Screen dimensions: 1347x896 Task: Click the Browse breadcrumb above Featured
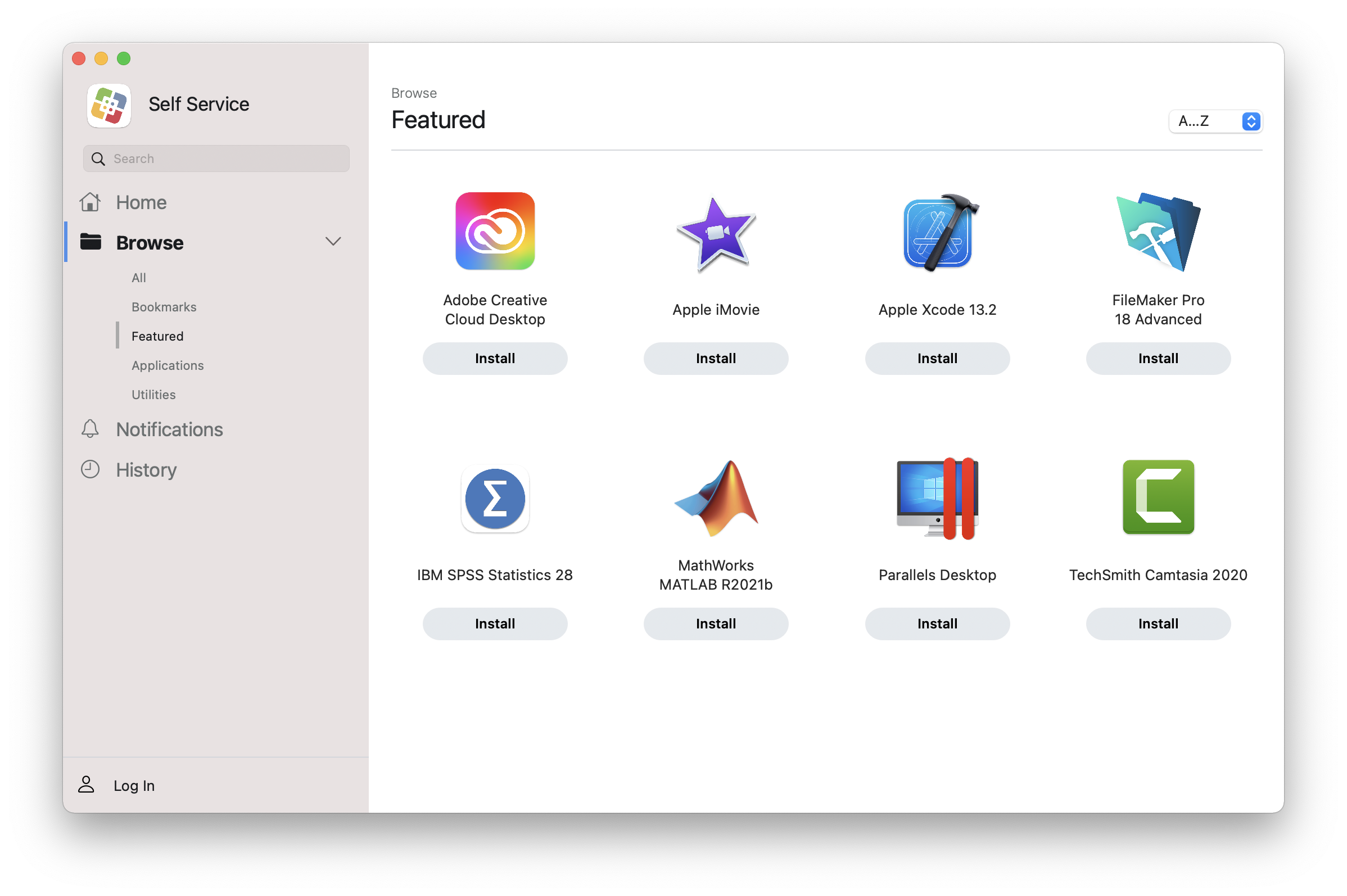[414, 93]
